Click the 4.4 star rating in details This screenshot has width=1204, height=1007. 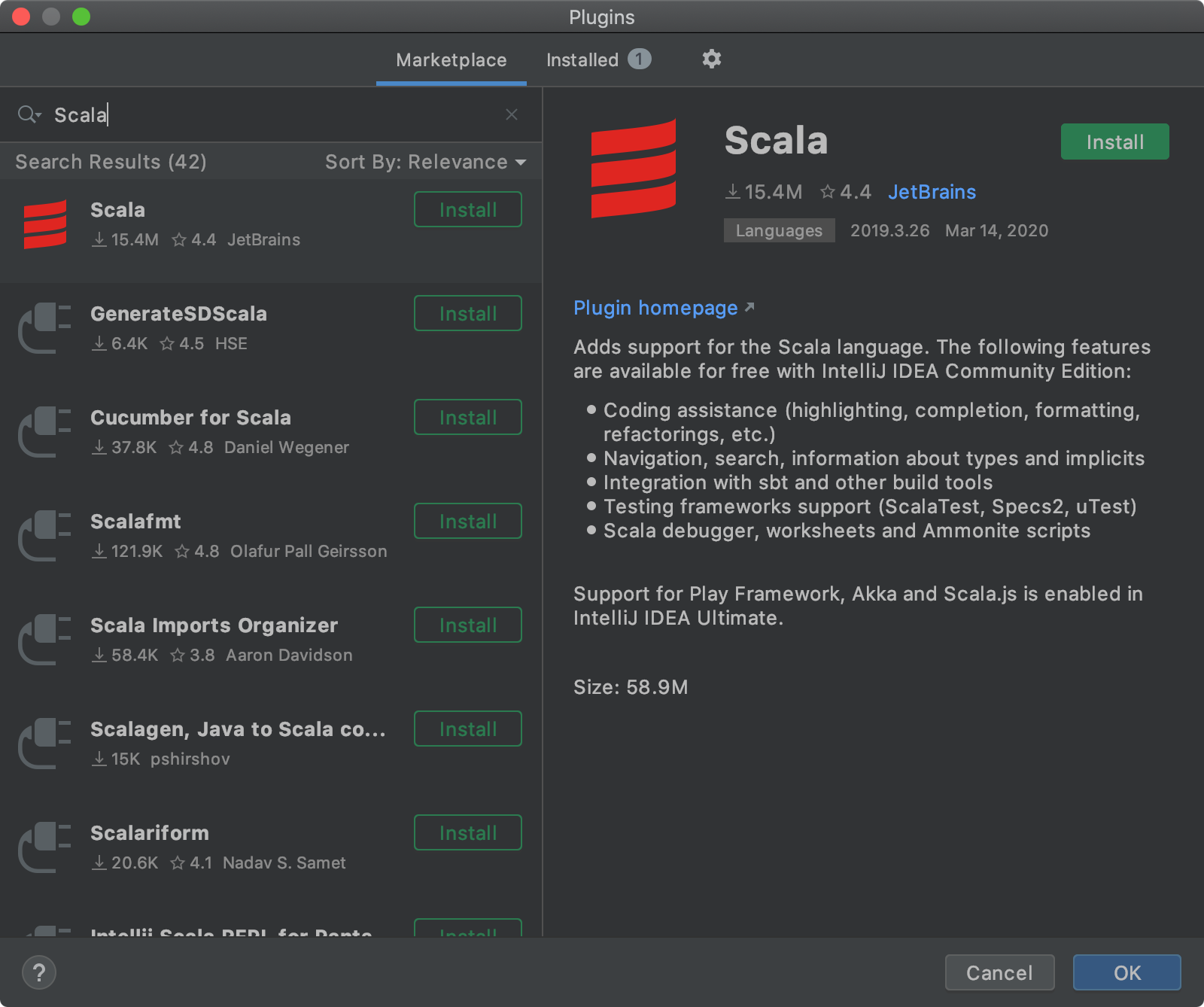coord(846,192)
